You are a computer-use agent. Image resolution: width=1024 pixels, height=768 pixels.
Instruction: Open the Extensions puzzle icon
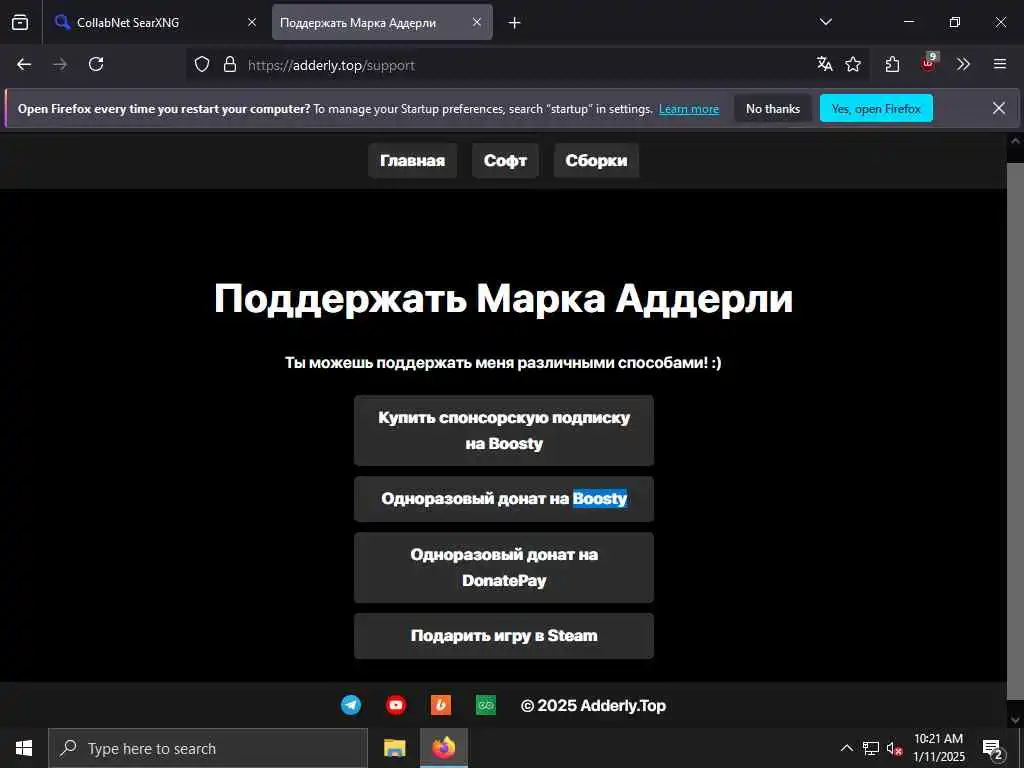point(893,64)
